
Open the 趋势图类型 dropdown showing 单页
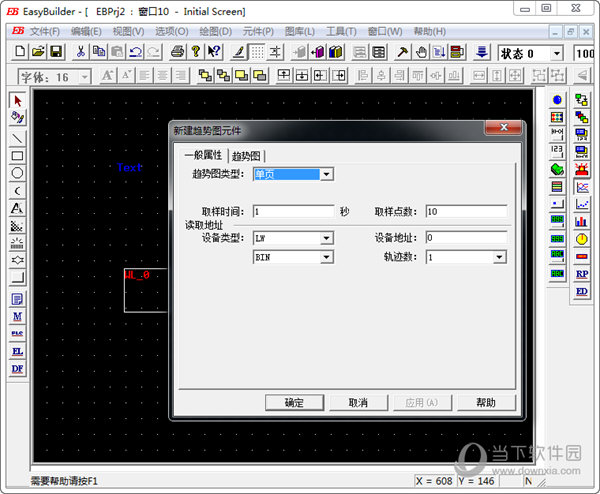(x=326, y=174)
